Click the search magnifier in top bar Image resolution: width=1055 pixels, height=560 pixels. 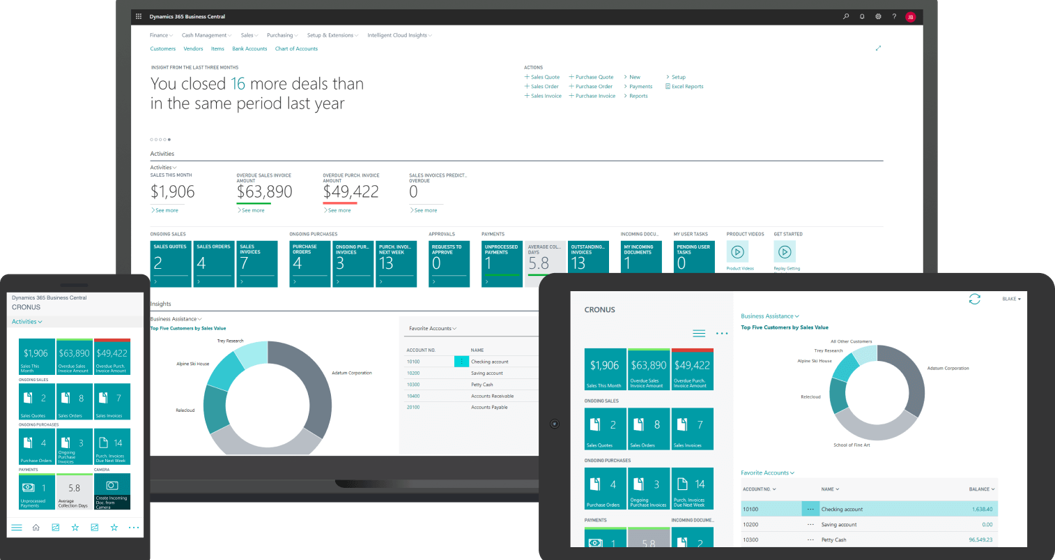click(846, 17)
